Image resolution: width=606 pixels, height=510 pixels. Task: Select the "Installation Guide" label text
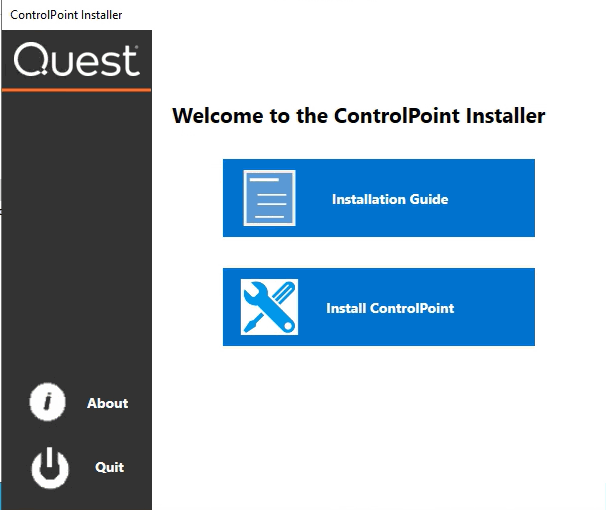[x=390, y=199]
